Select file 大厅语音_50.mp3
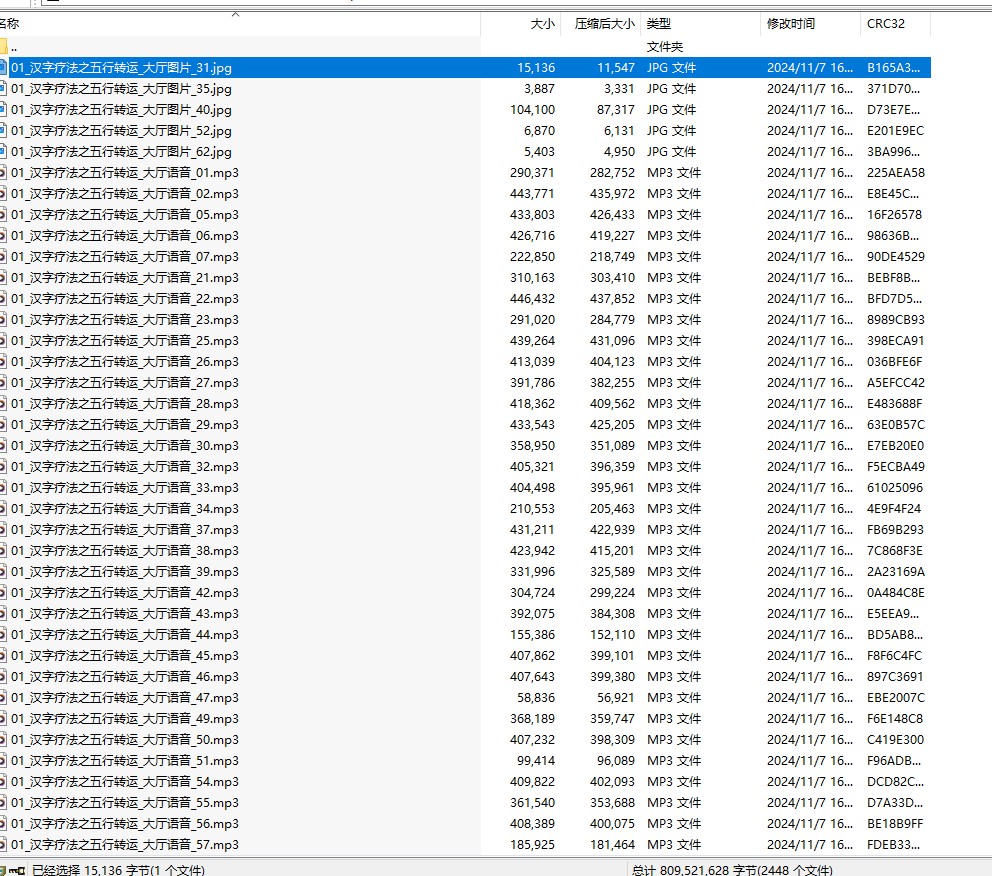This screenshot has height=876, width=992. click(125, 740)
